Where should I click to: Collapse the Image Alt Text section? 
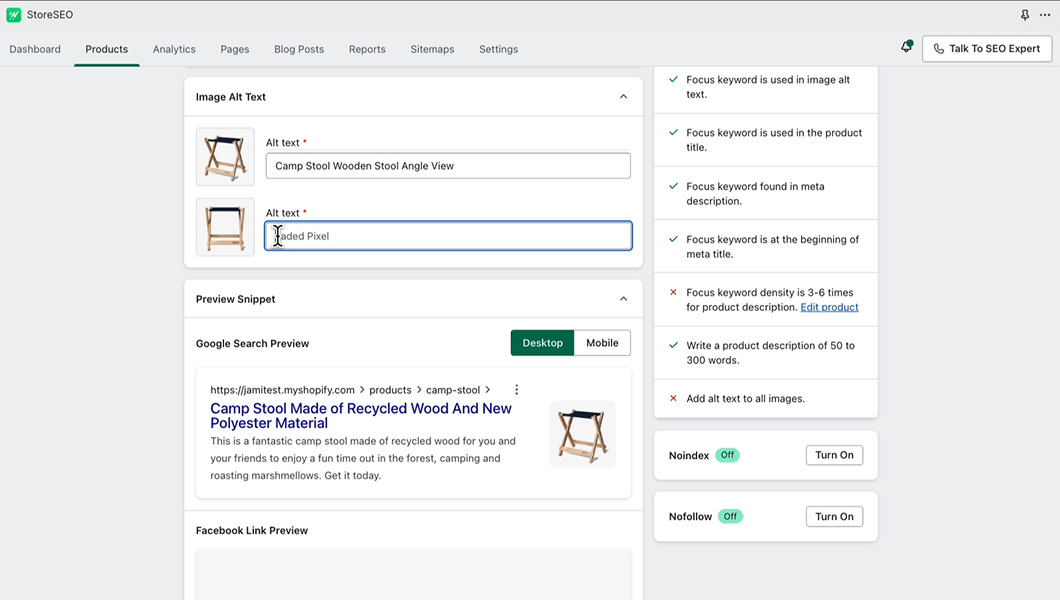[623, 97]
